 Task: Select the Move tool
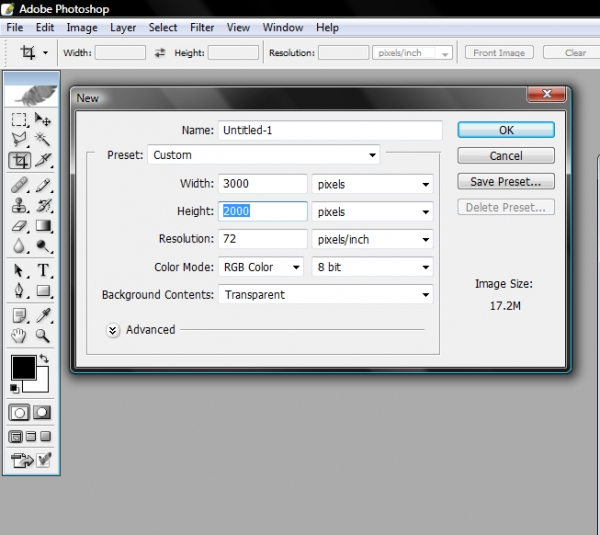42,119
